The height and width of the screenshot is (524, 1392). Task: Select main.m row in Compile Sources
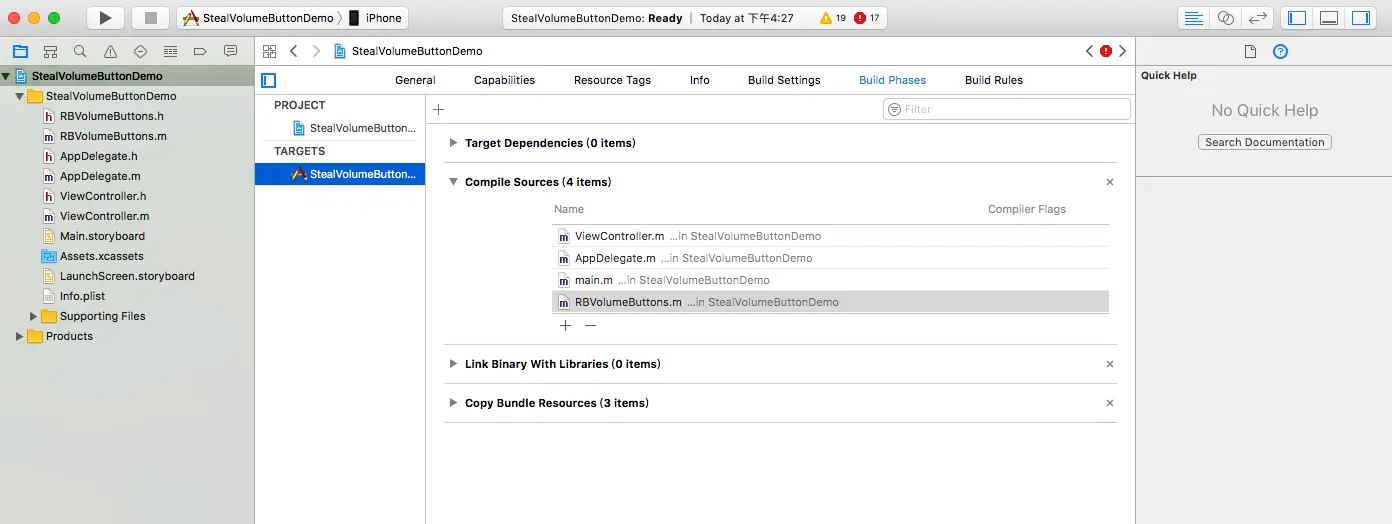point(830,280)
